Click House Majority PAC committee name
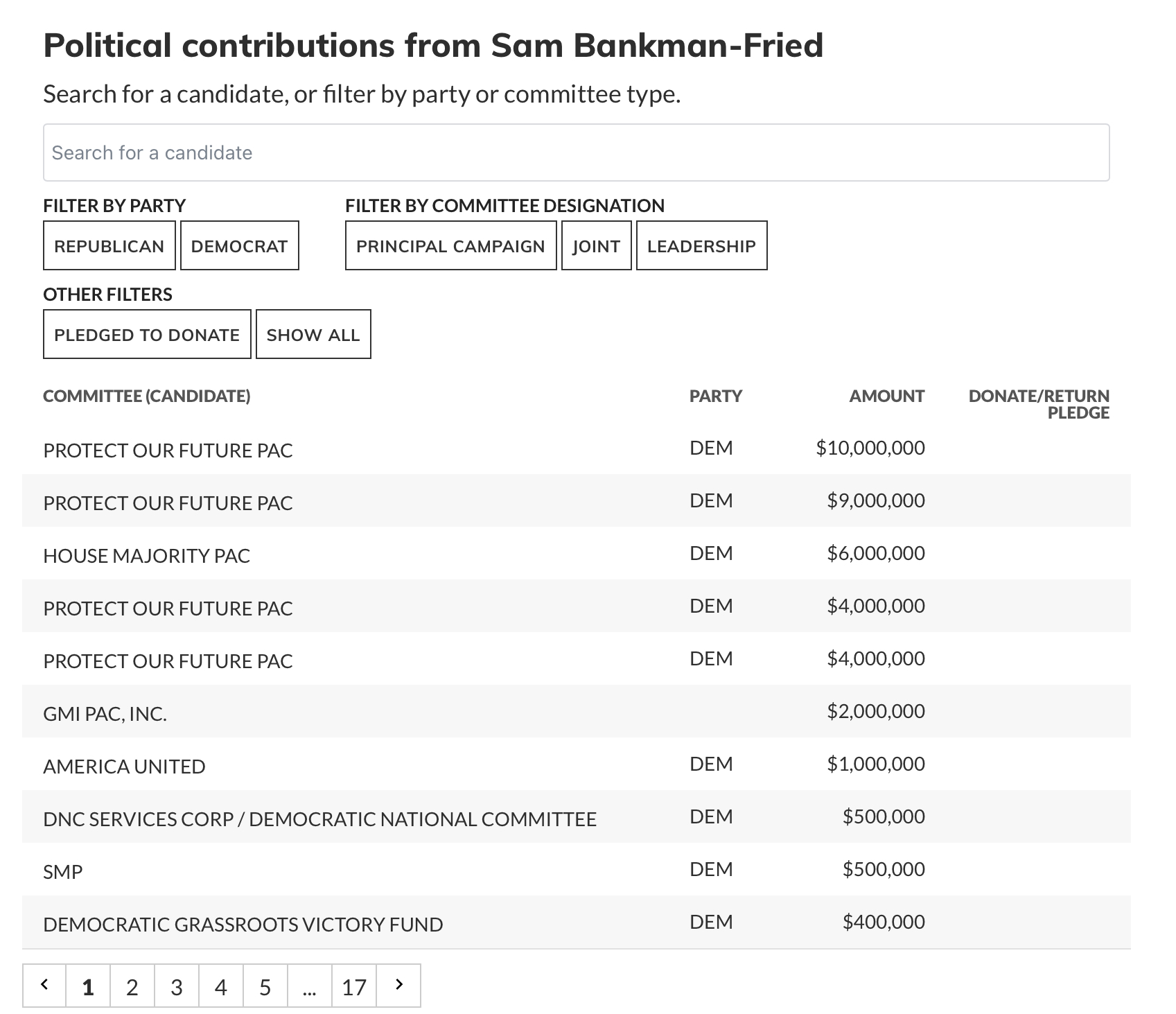This screenshot has width=1176, height=1014. (x=146, y=556)
